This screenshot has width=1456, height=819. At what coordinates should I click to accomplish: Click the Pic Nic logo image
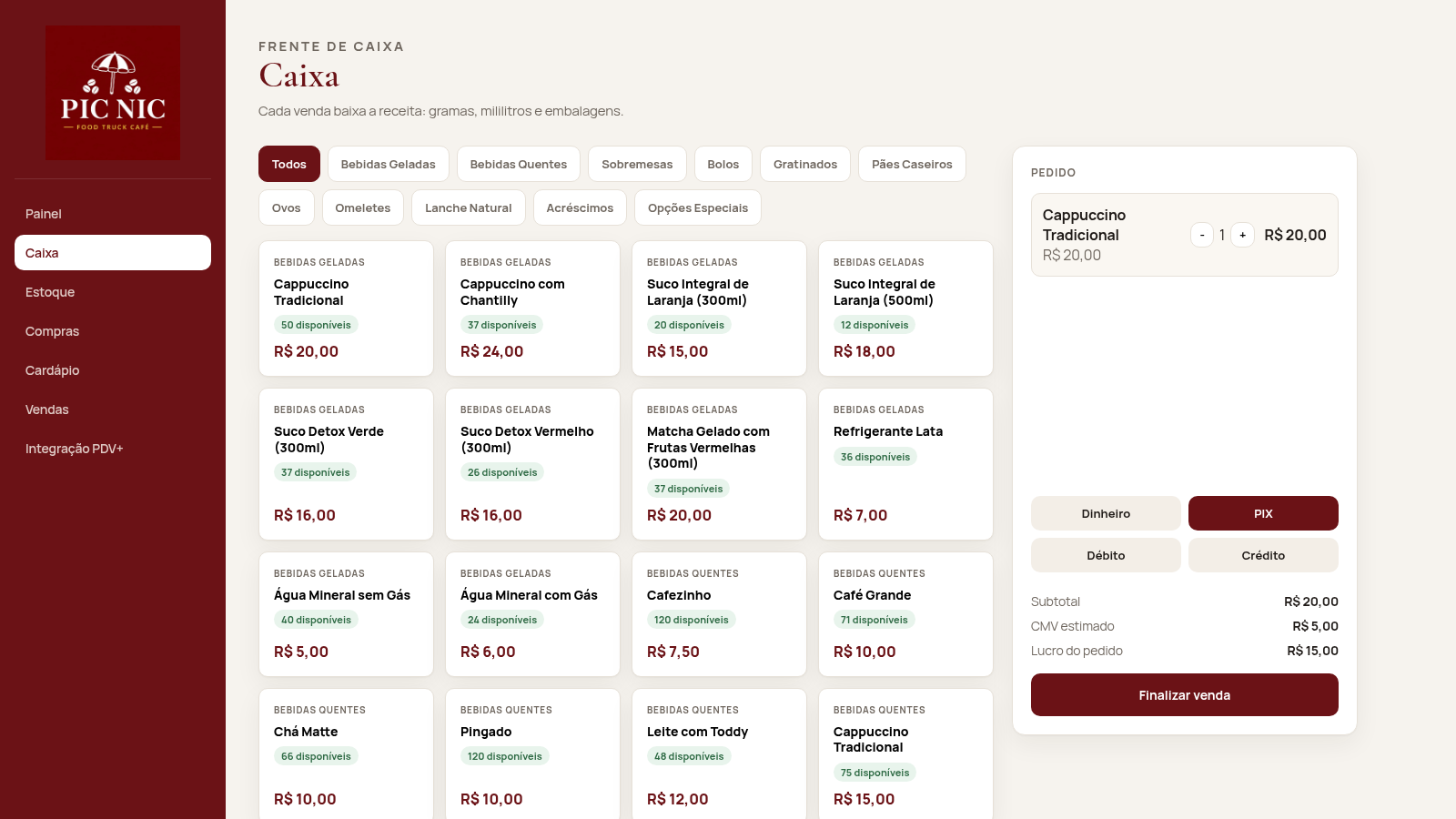pos(113,93)
